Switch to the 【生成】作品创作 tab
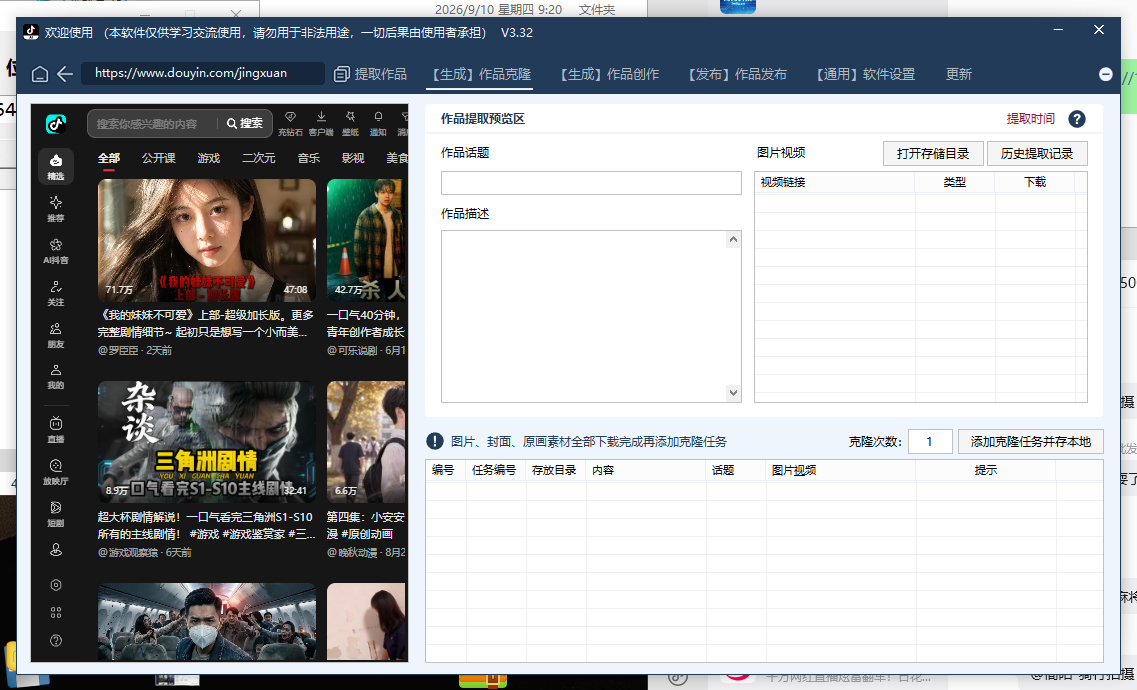The width and height of the screenshot is (1137, 690). click(610, 74)
